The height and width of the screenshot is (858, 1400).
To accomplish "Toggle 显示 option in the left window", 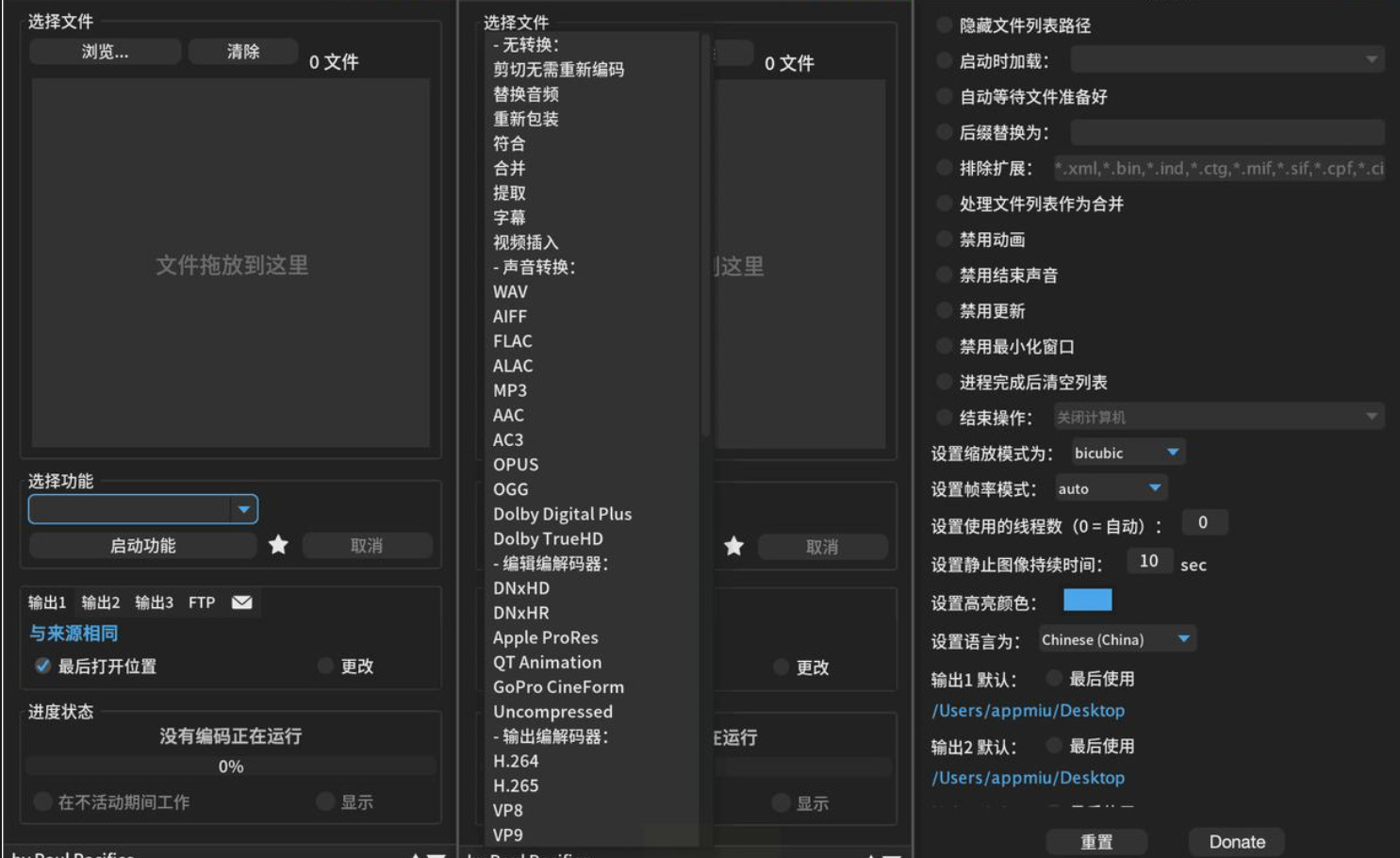I will pos(325,801).
